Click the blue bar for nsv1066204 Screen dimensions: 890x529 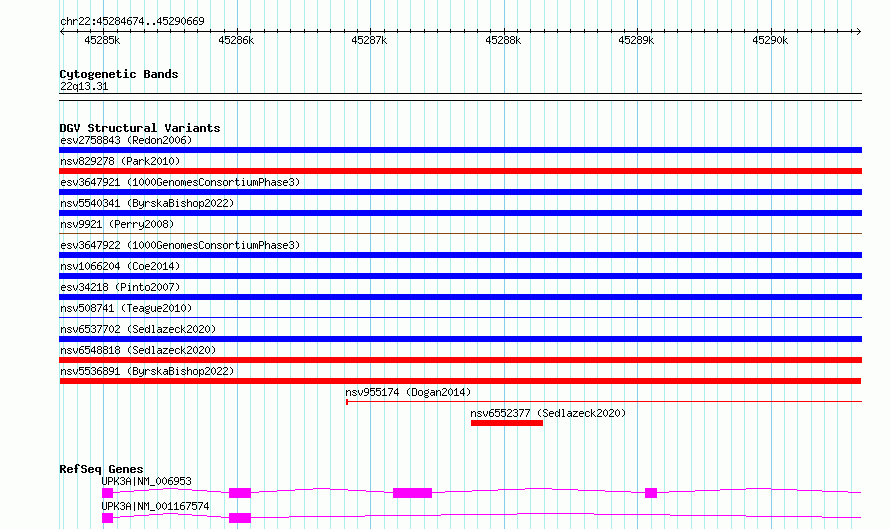460,276
